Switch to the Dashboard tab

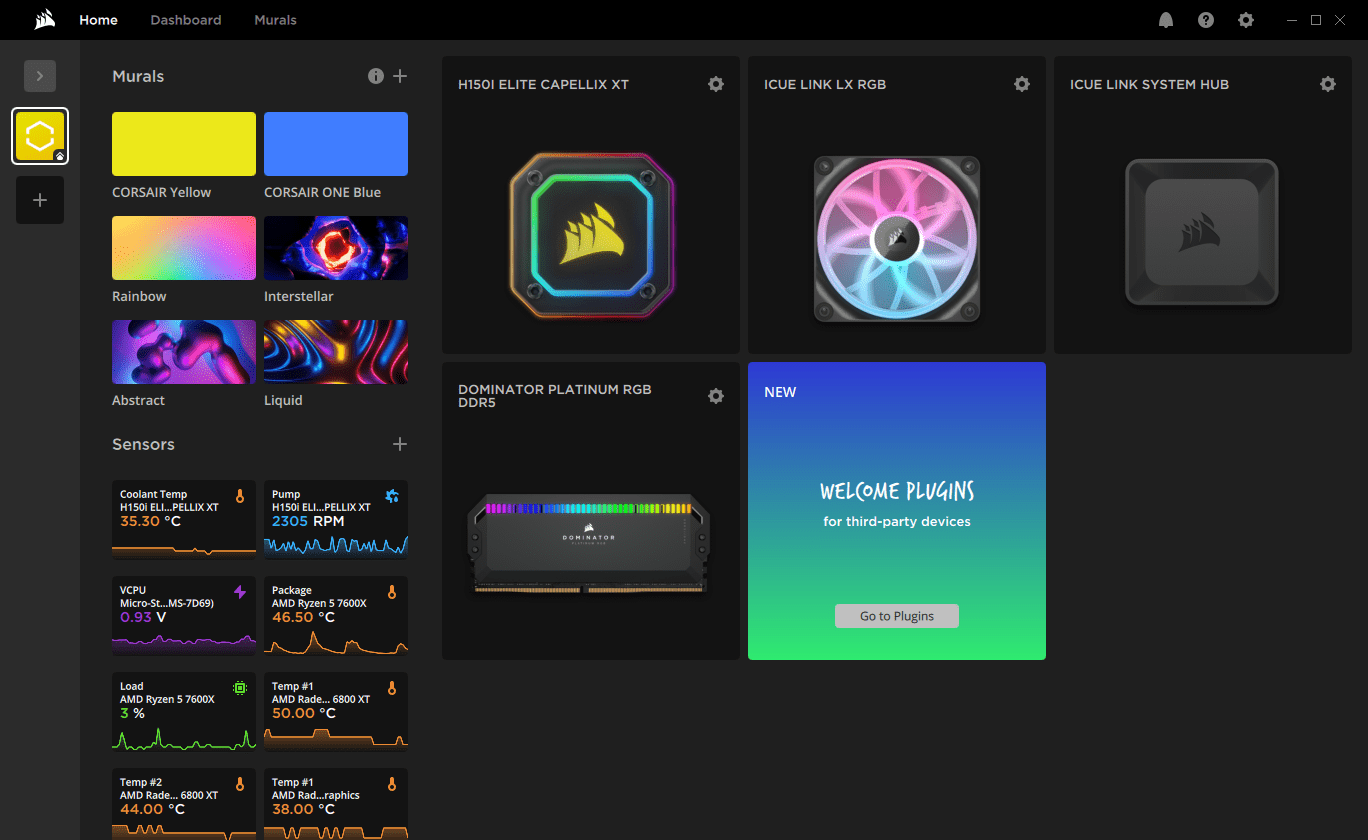186,20
